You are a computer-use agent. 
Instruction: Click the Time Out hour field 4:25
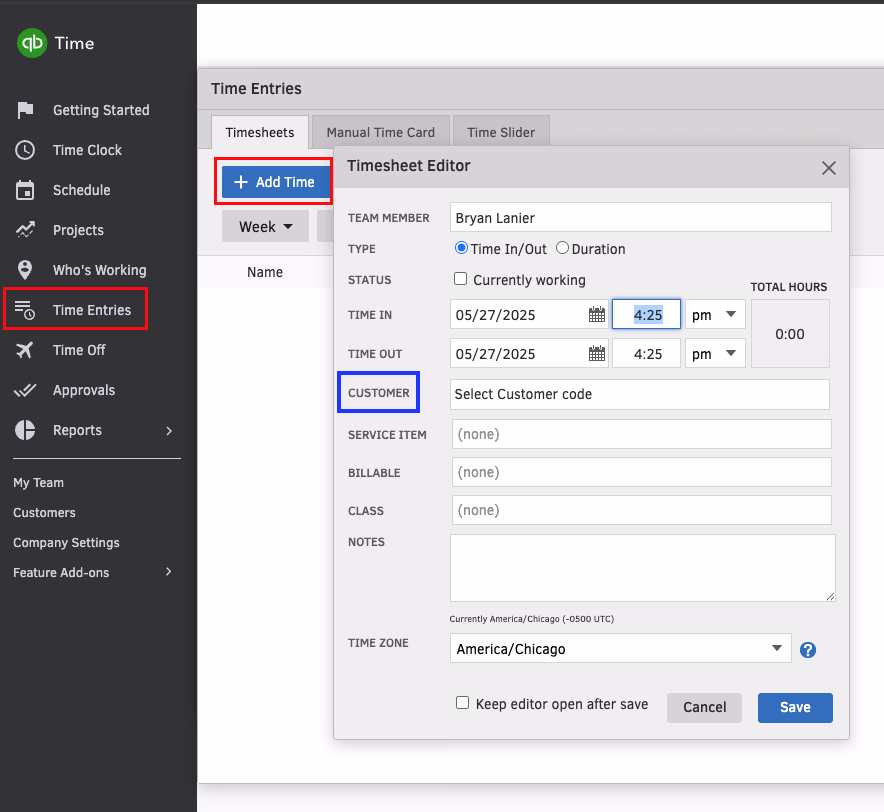tap(647, 354)
